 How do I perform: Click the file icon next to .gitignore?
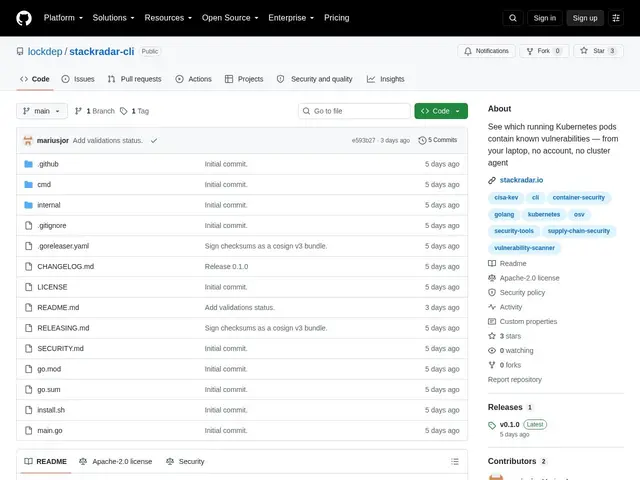(28, 225)
